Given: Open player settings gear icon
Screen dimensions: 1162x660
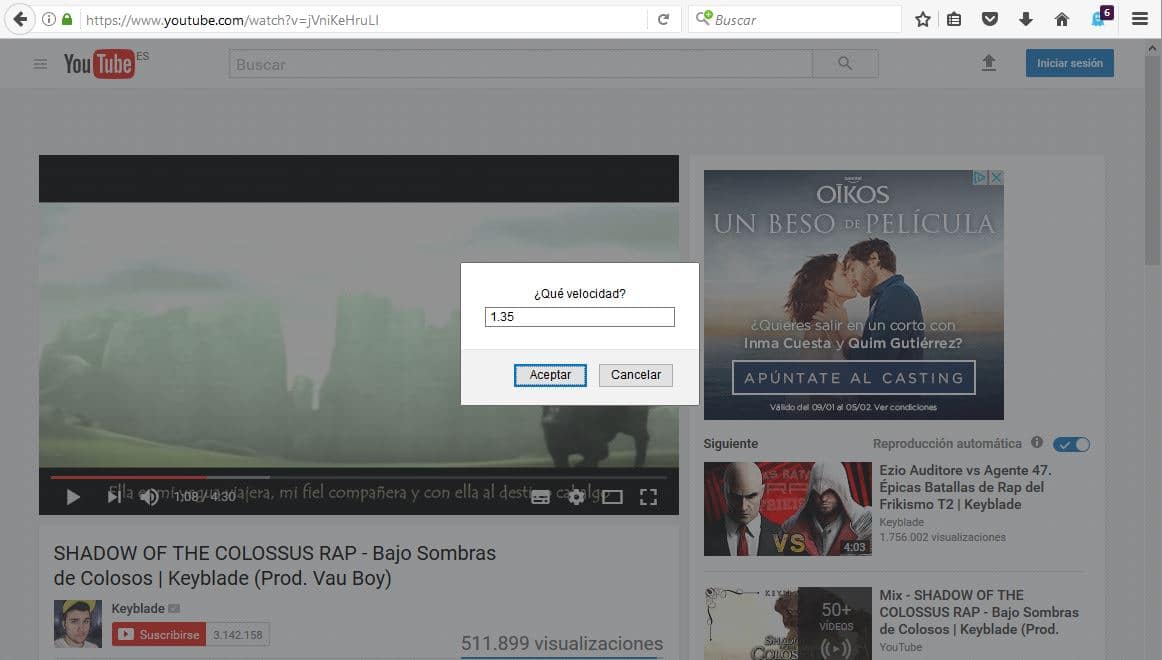Looking at the screenshot, I should point(576,497).
